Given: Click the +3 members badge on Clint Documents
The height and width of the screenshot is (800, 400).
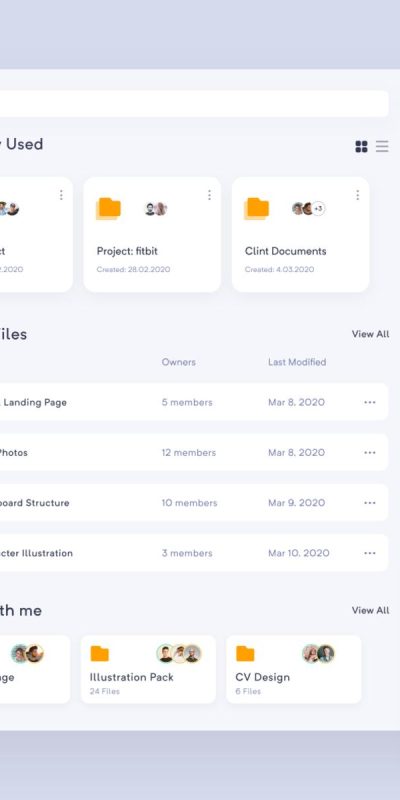Looking at the screenshot, I should [x=318, y=209].
